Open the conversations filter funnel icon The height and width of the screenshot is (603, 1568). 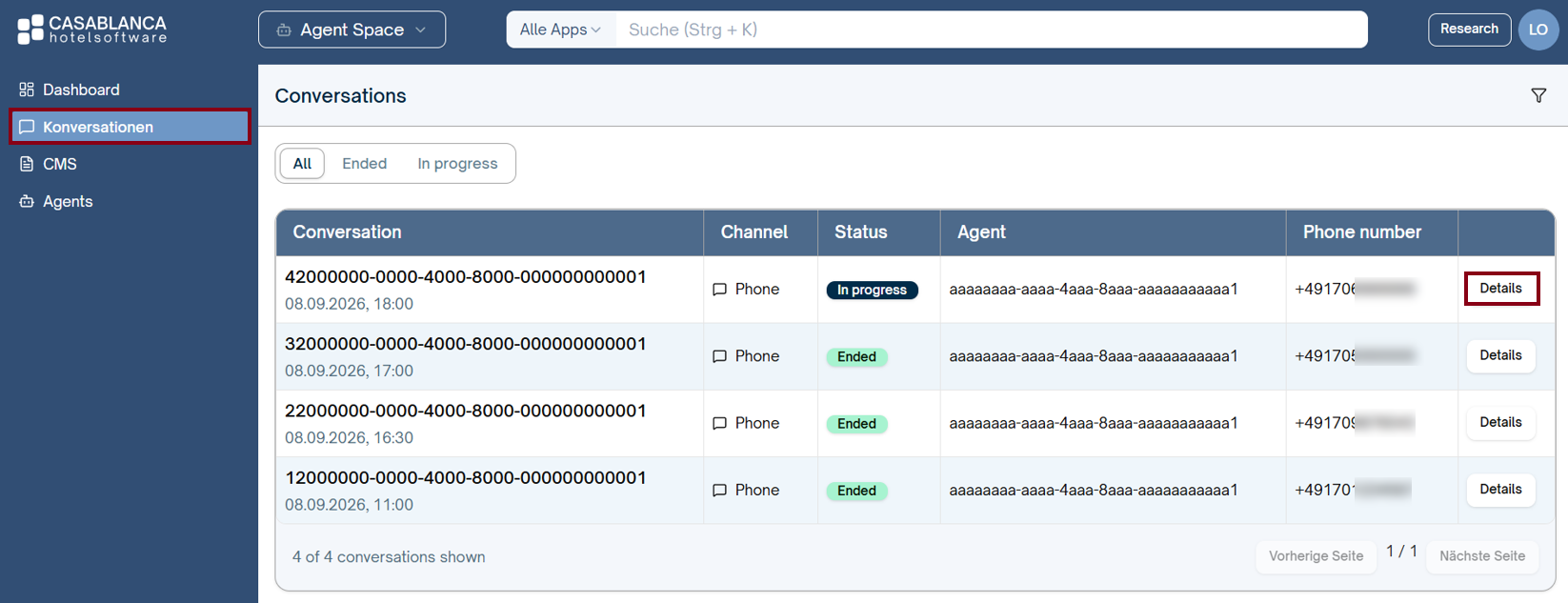coord(1538,95)
